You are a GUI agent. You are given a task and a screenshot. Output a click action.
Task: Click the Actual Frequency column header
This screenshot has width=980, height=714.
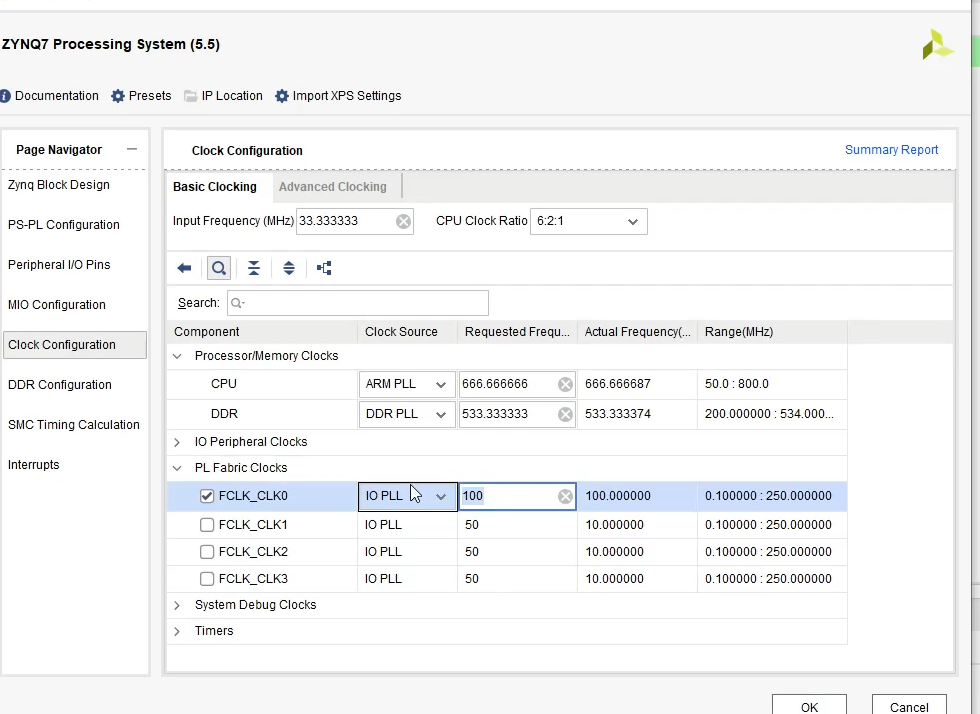(638, 332)
